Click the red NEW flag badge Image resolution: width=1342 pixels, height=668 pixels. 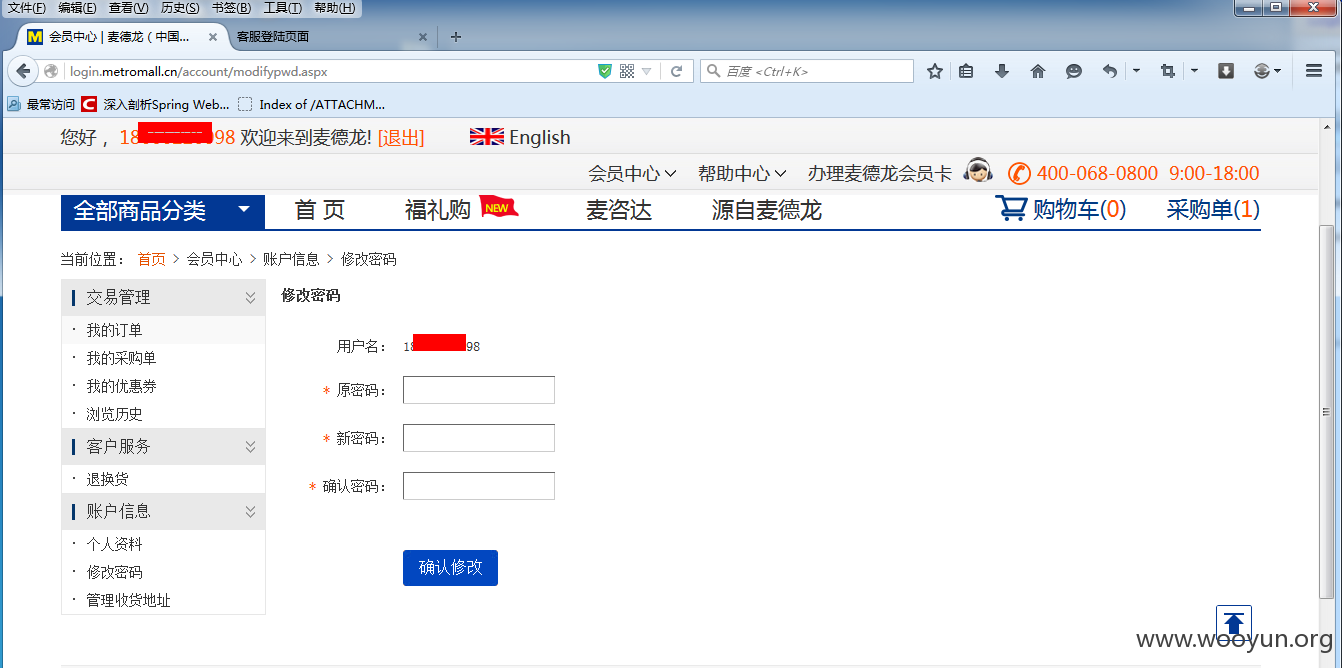(x=499, y=206)
